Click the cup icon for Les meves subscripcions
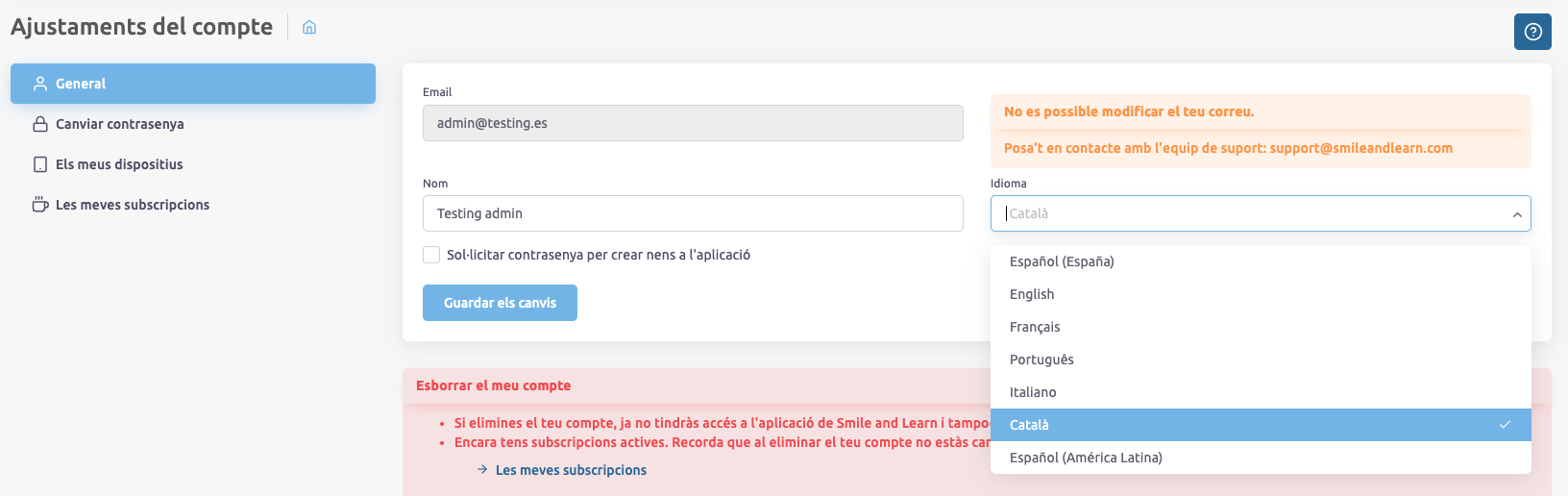Image resolution: width=1568 pixels, height=496 pixels. tap(40, 205)
